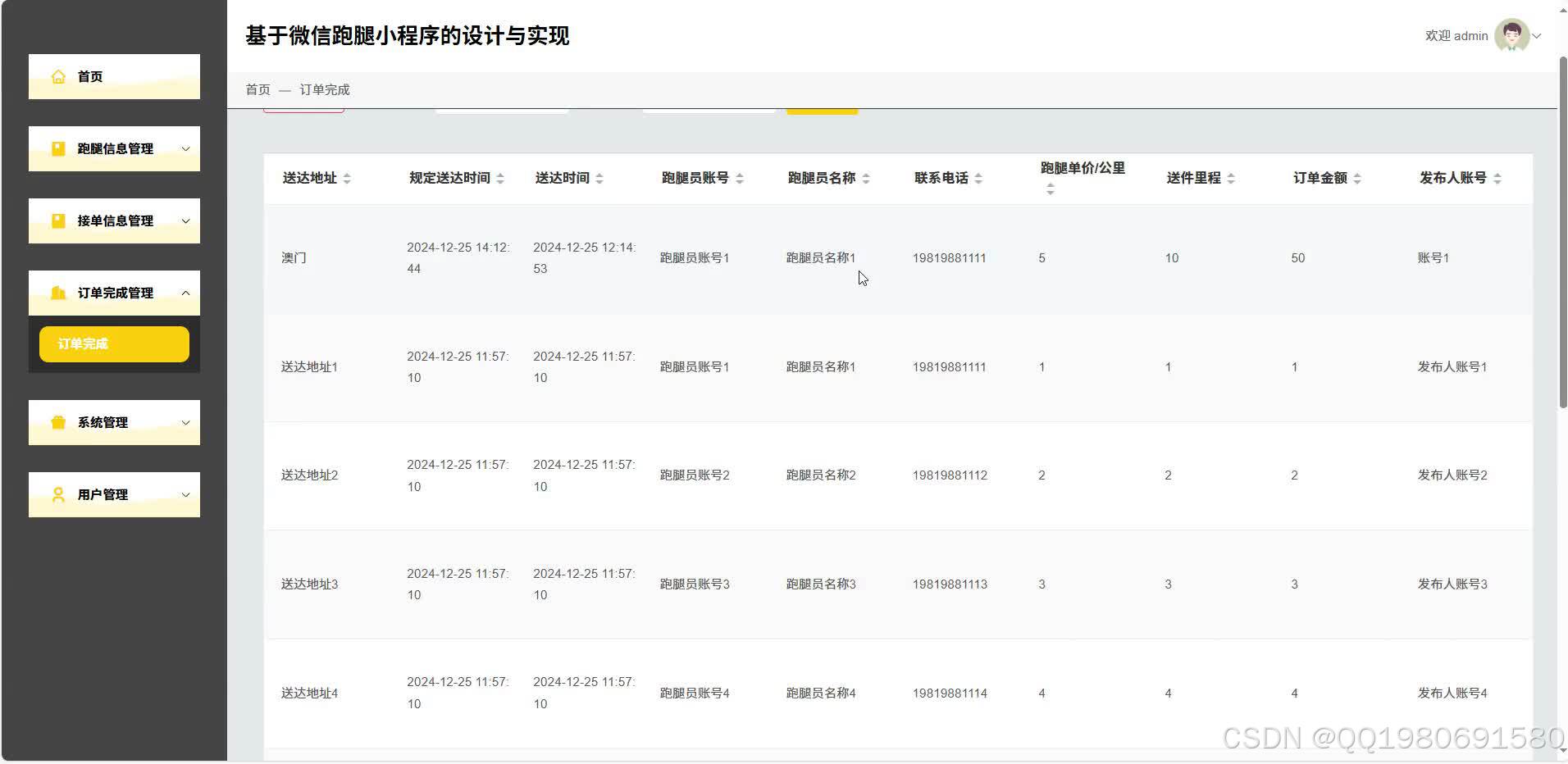Toggle ascending sort on 订单金额 column
Screen dimensions: 1568x764
1357,174
